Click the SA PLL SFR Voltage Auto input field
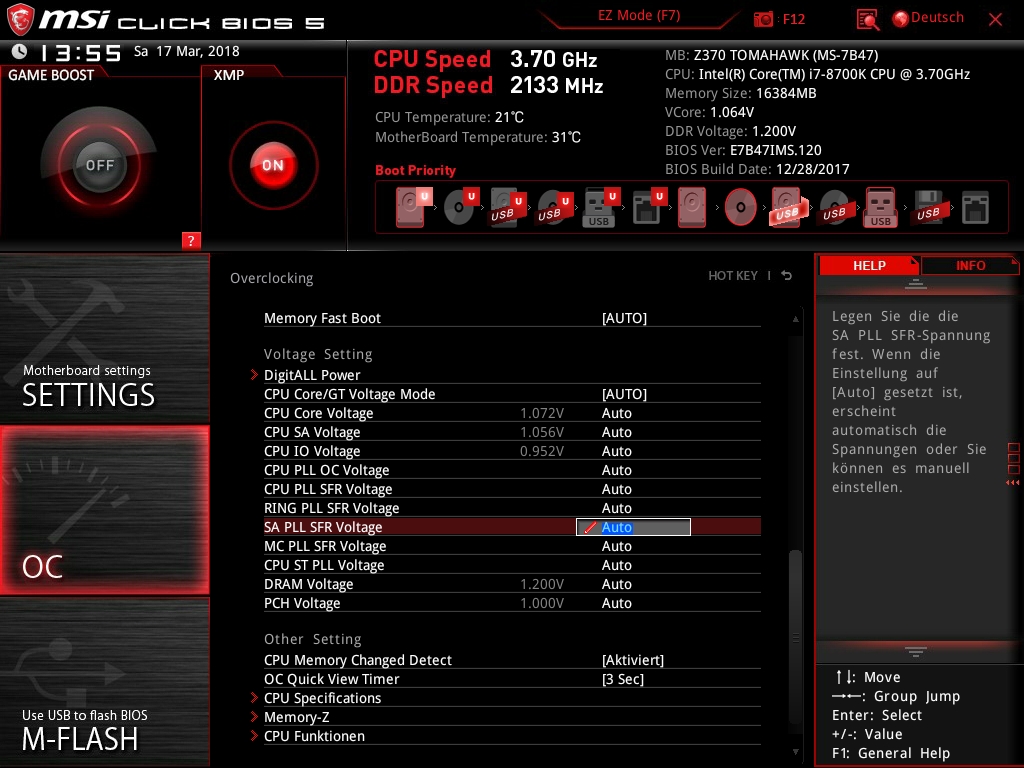 click(x=633, y=527)
